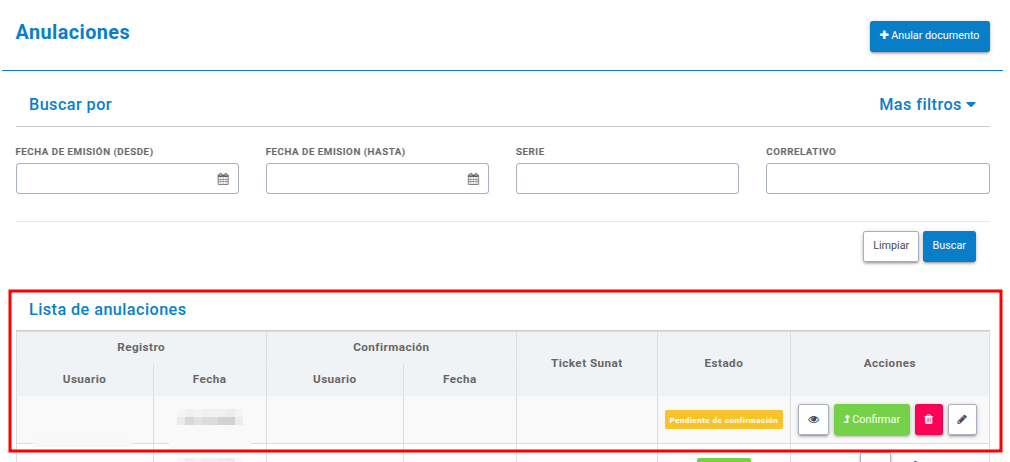Edit the pending annulment with pencil icon
This screenshot has width=1010, height=462.
click(962, 419)
